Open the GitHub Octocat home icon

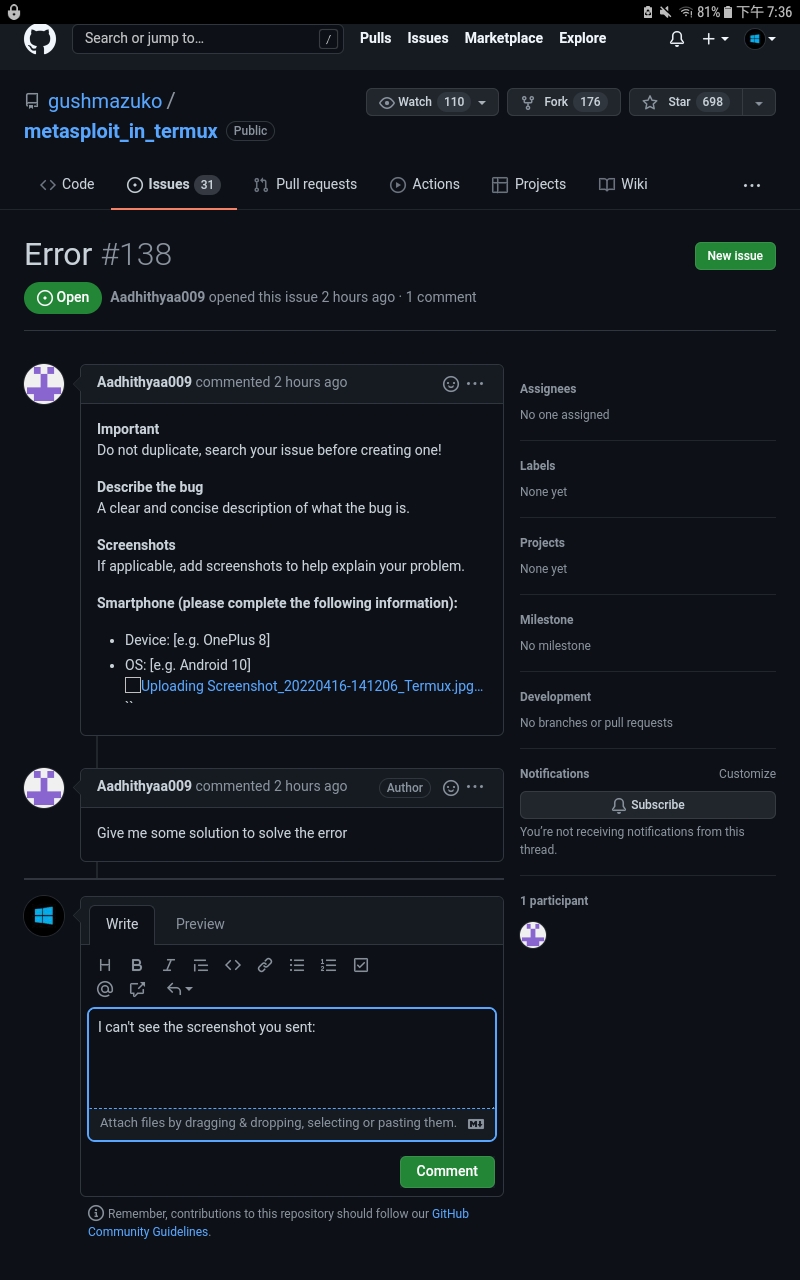(39, 38)
